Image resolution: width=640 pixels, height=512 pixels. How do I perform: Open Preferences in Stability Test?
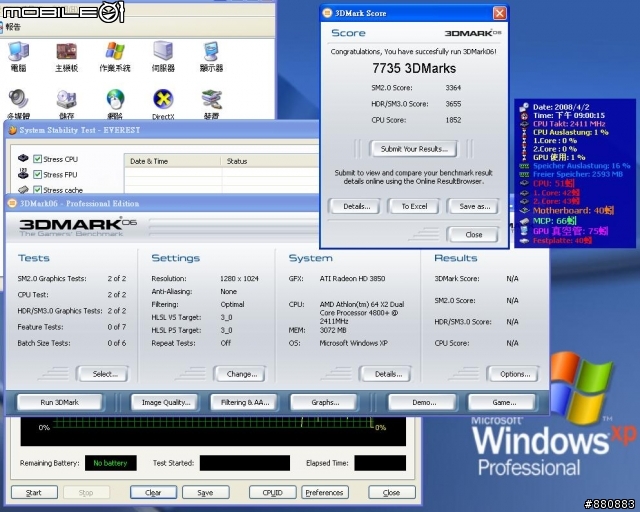324,492
